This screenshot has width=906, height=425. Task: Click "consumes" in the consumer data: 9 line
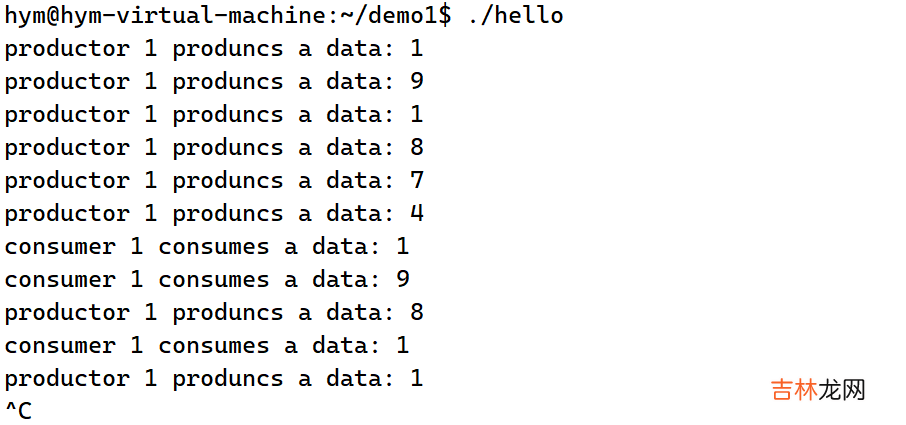214,280
